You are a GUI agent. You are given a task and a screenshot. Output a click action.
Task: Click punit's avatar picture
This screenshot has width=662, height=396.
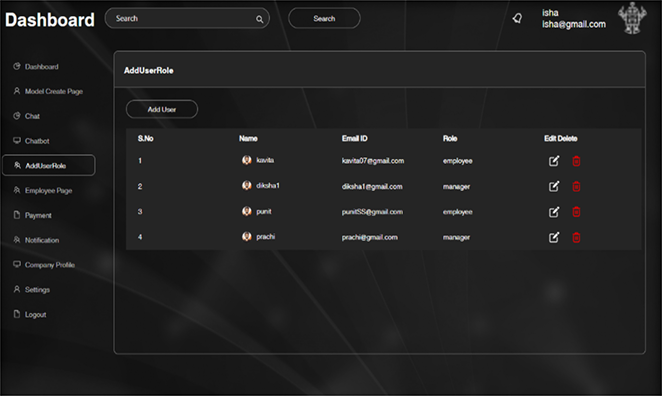coord(247,211)
